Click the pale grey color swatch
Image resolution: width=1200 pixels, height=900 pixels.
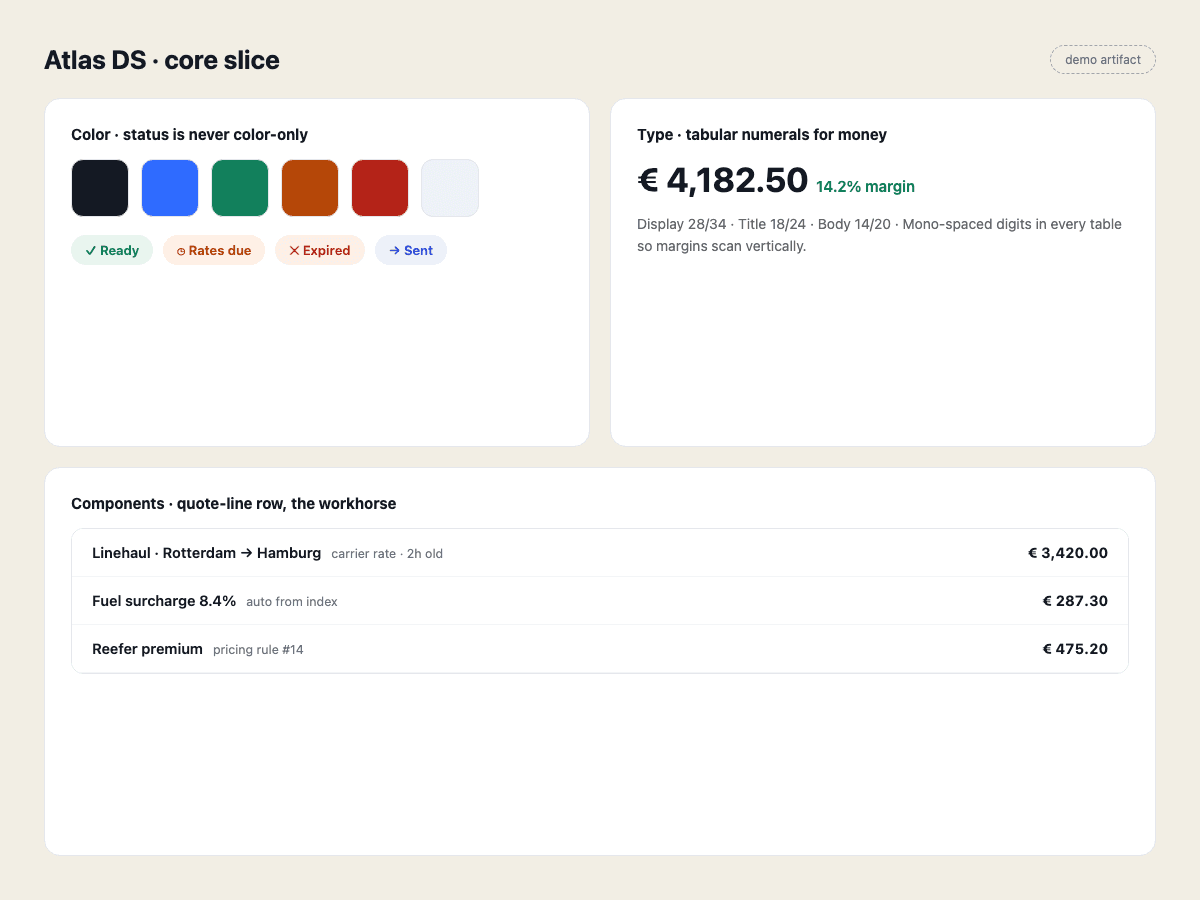(450, 188)
